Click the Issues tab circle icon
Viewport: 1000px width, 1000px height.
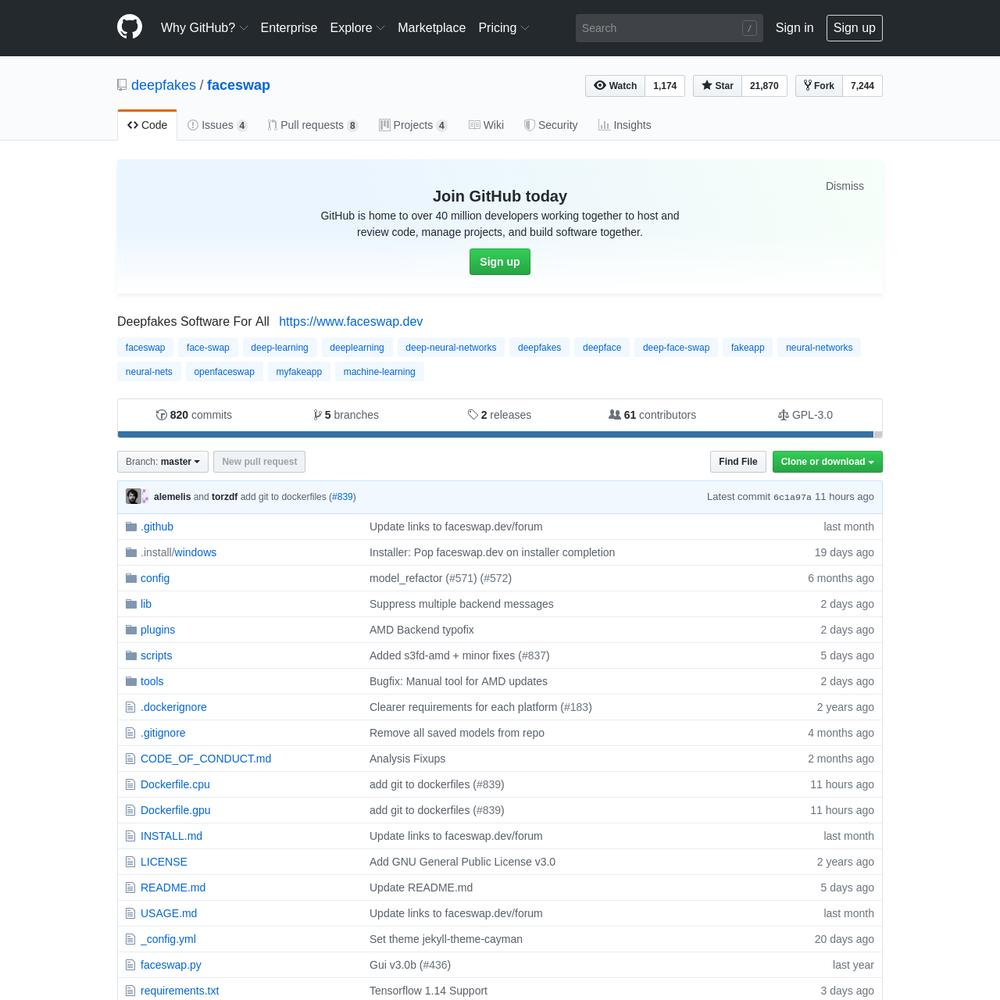point(193,125)
